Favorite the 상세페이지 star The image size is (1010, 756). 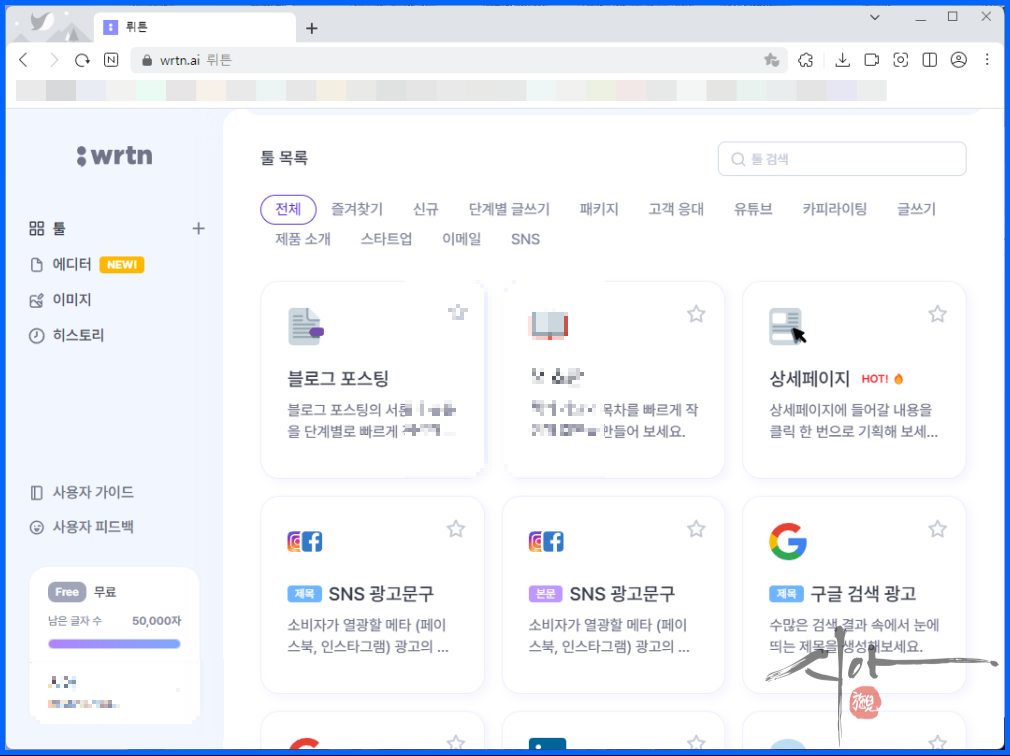tap(937, 314)
